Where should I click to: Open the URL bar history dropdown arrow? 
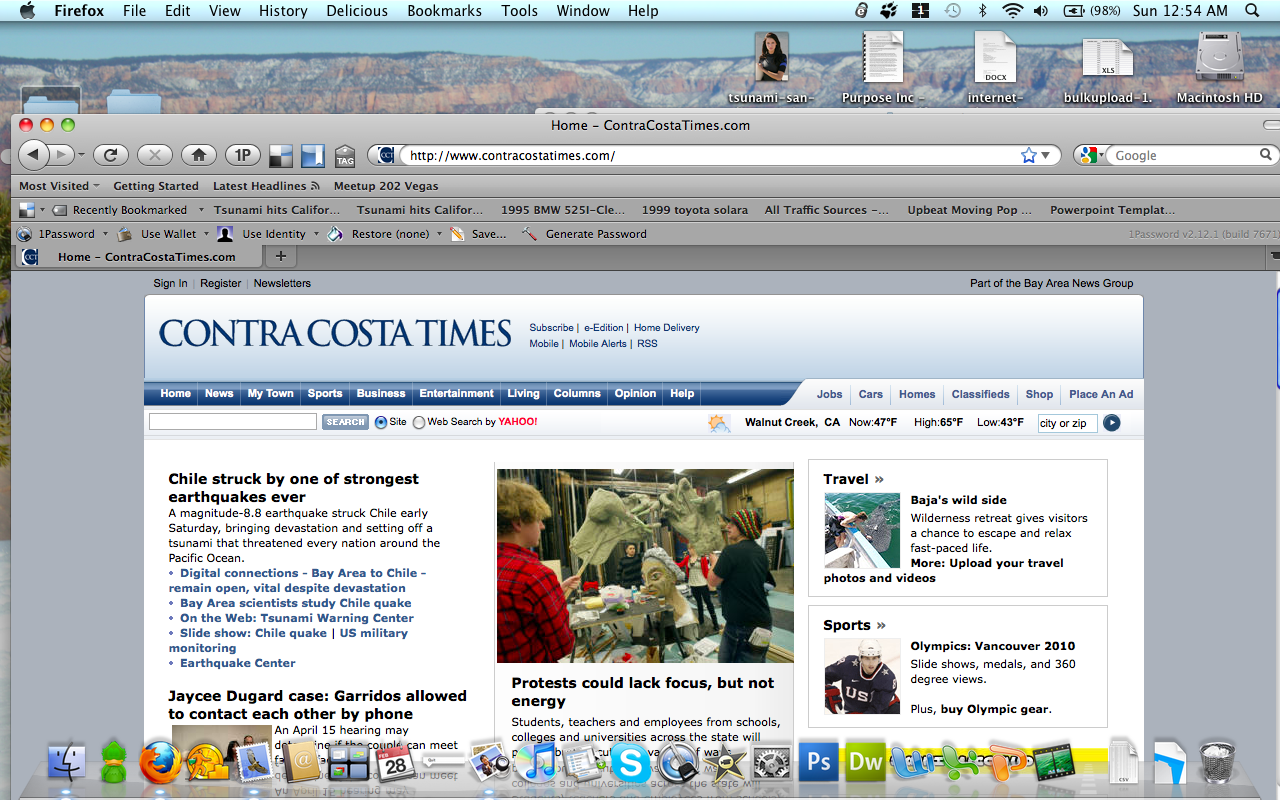click(x=1046, y=155)
